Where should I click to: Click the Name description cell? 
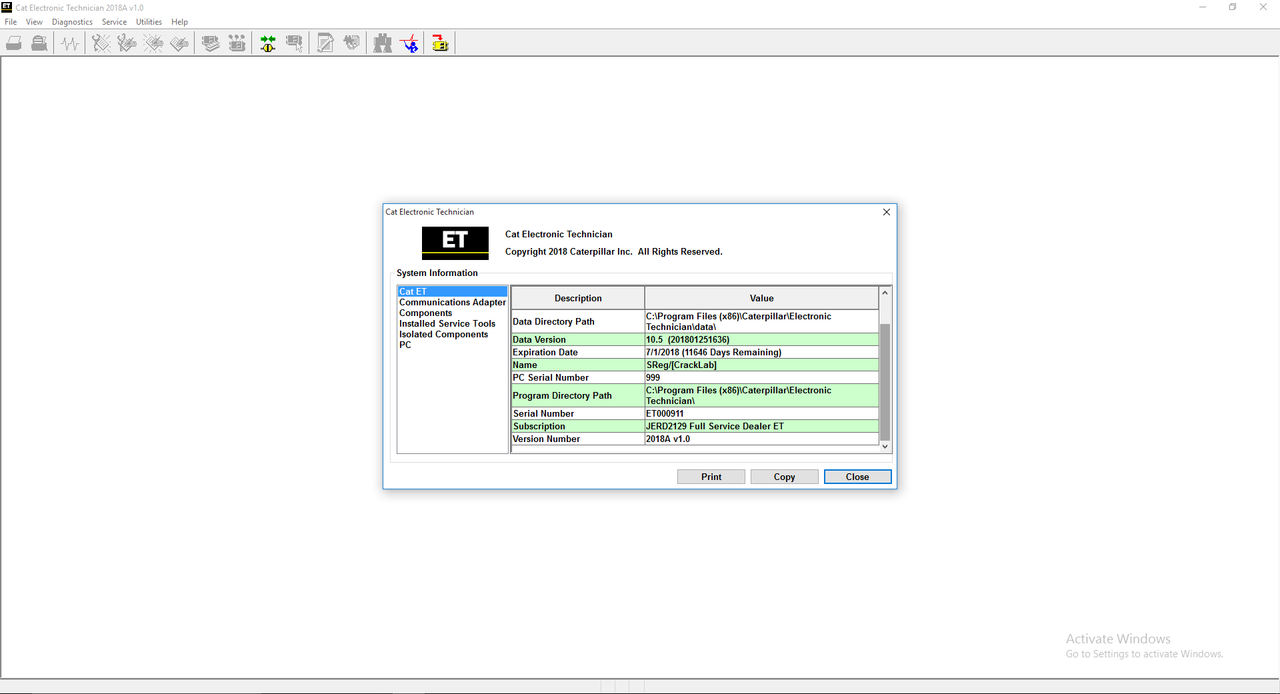point(578,365)
